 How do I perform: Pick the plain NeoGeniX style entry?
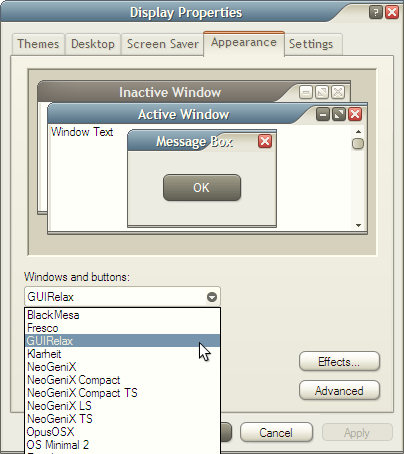pyautogui.click(x=123, y=367)
